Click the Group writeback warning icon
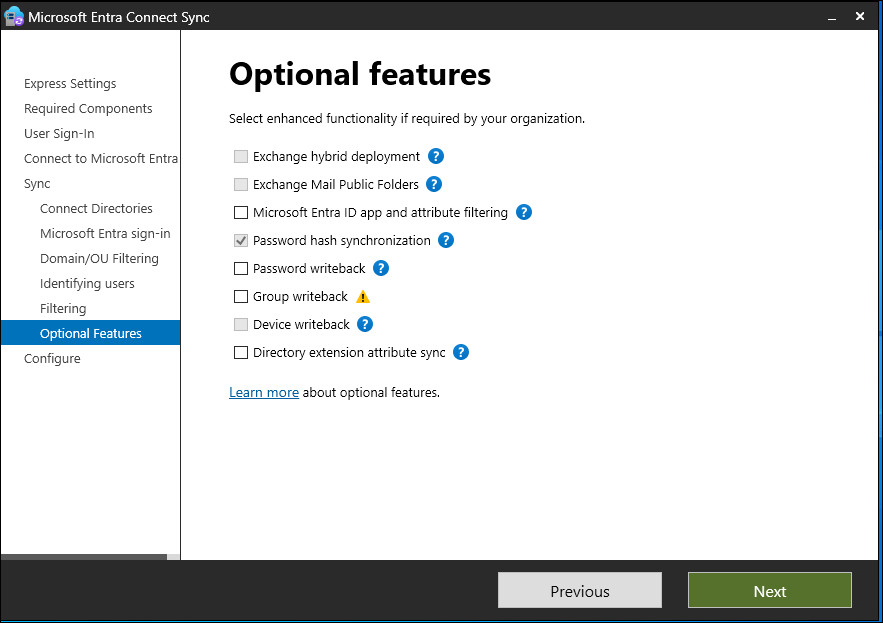 (363, 297)
